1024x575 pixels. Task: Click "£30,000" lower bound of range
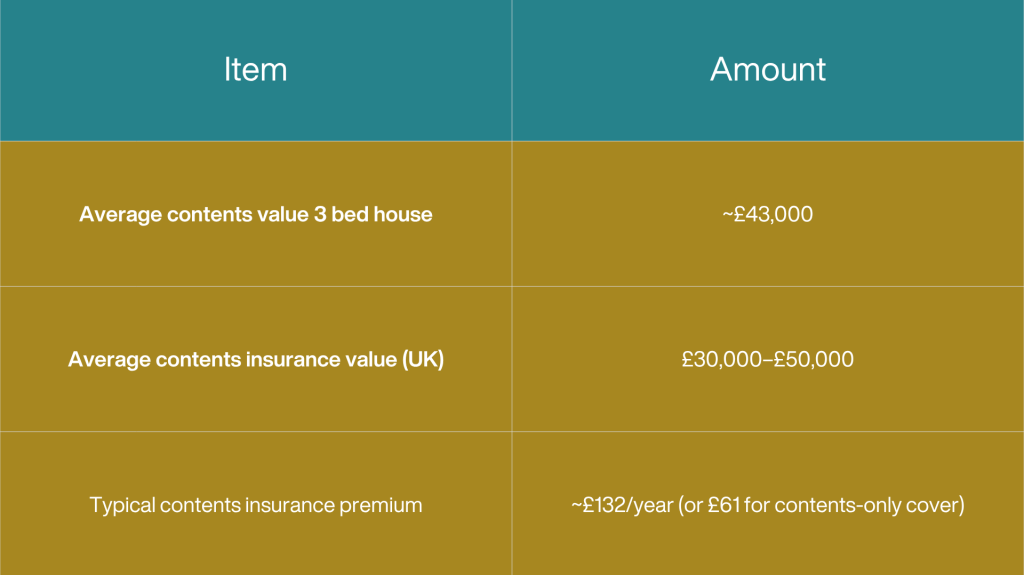721,359
